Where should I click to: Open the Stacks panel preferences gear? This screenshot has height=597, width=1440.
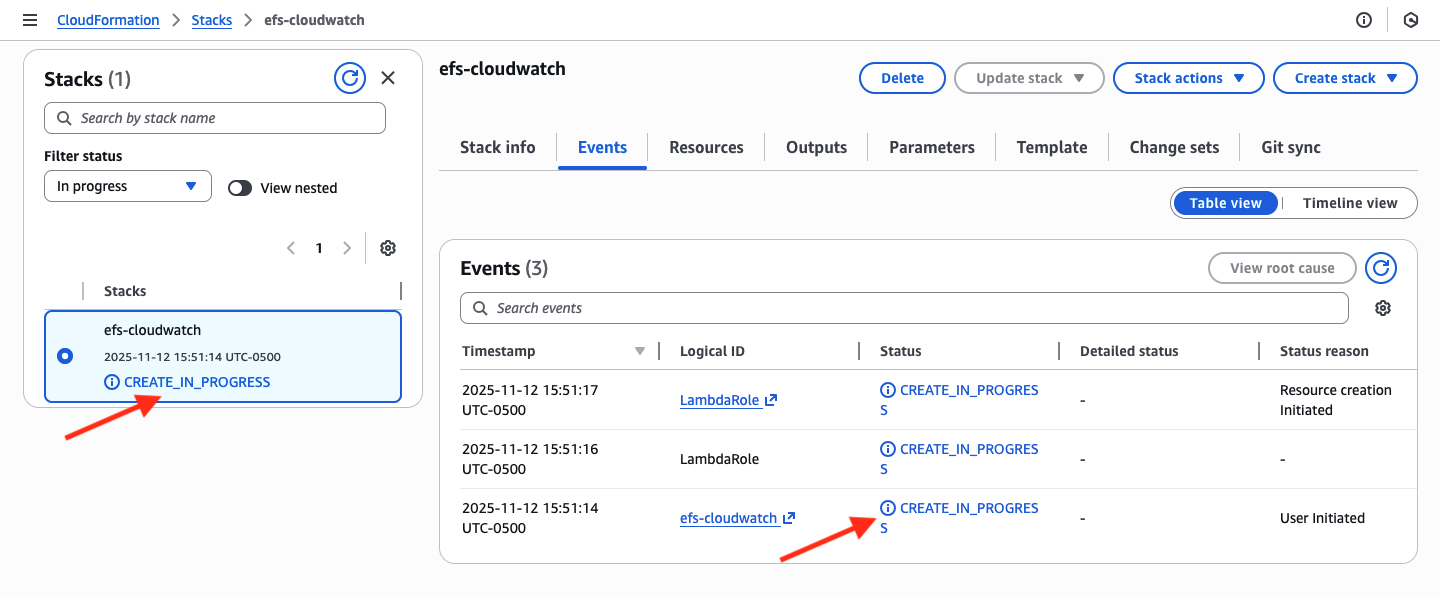point(388,247)
